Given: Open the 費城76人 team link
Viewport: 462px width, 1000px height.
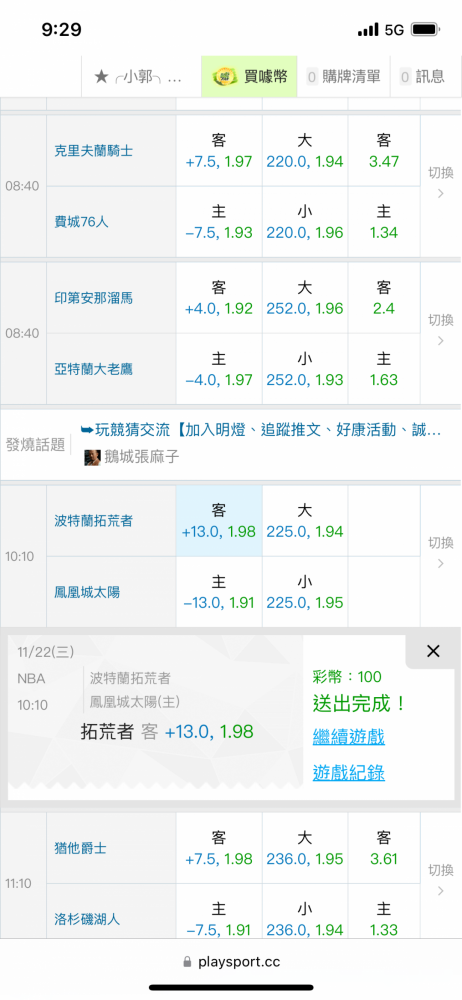Looking at the screenshot, I should 82,221.
